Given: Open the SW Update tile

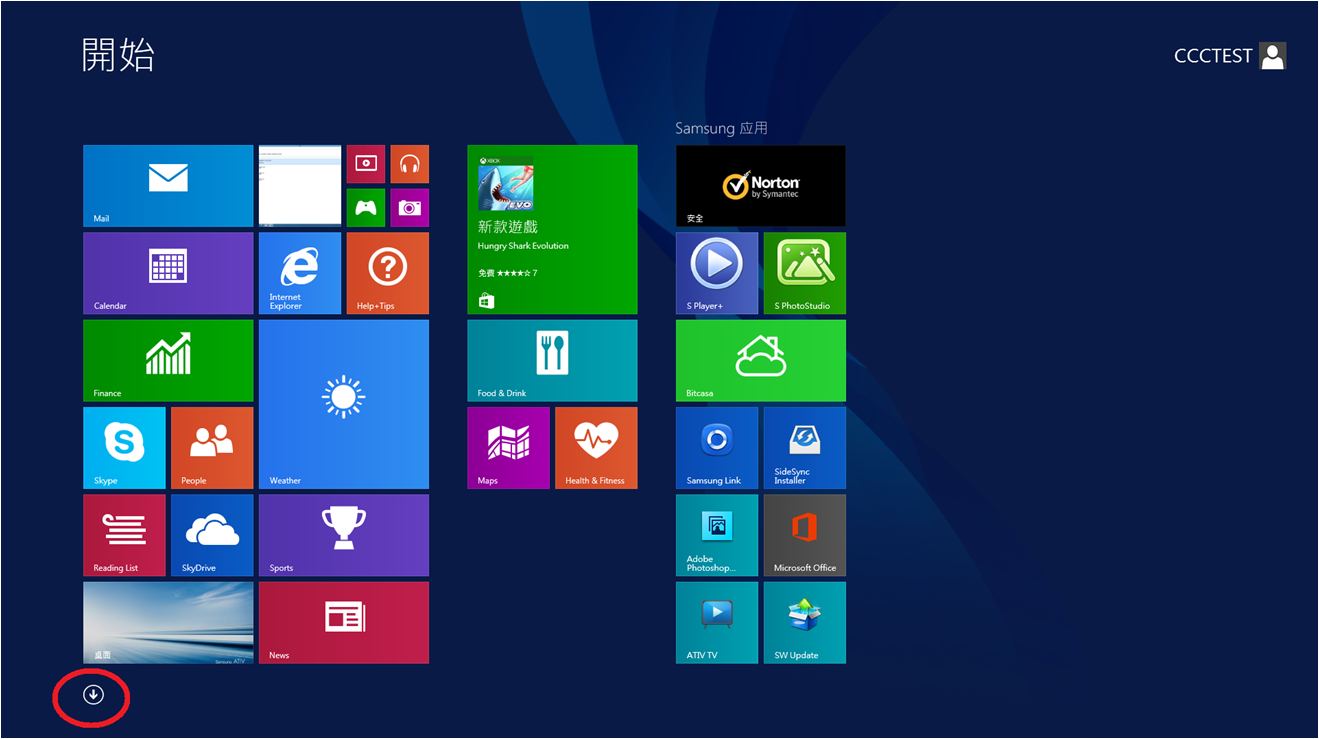Looking at the screenshot, I should pyautogui.click(x=804, y=622).
